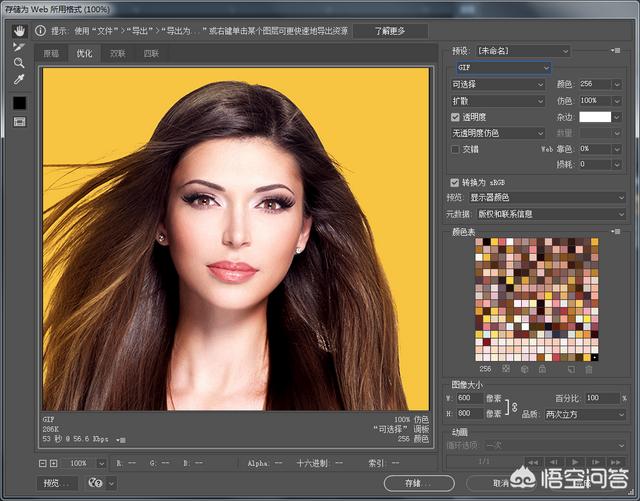The height and width of the screenshot is (501, 640).
Task: Open the preset panel options menu
Action: click(613, 50)
